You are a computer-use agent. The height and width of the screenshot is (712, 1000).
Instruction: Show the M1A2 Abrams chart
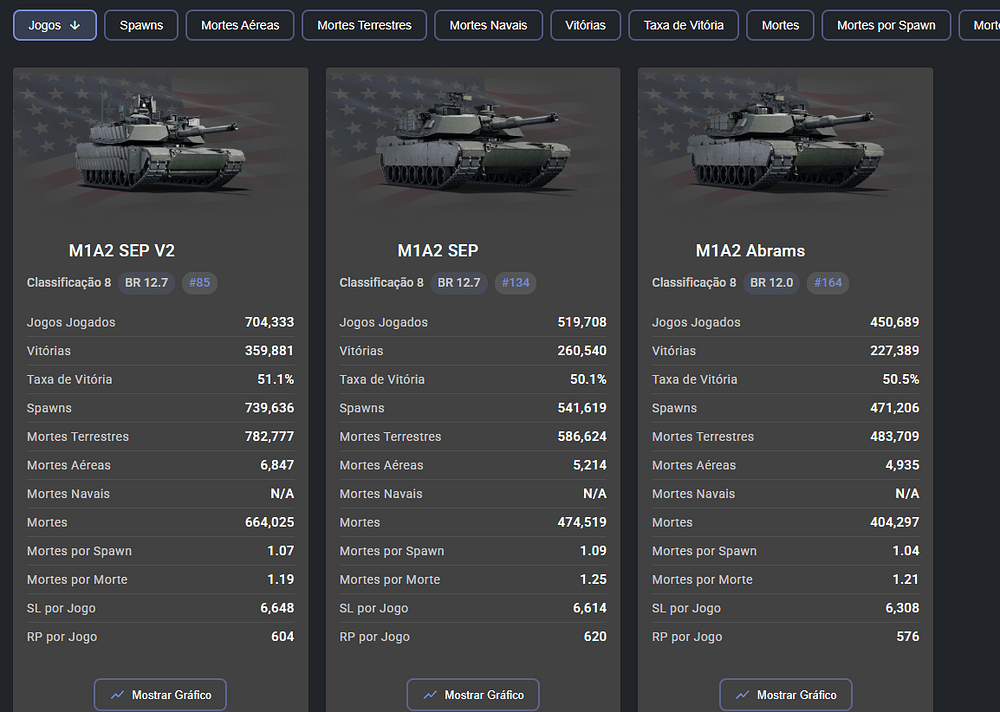[x=785, y=695]
